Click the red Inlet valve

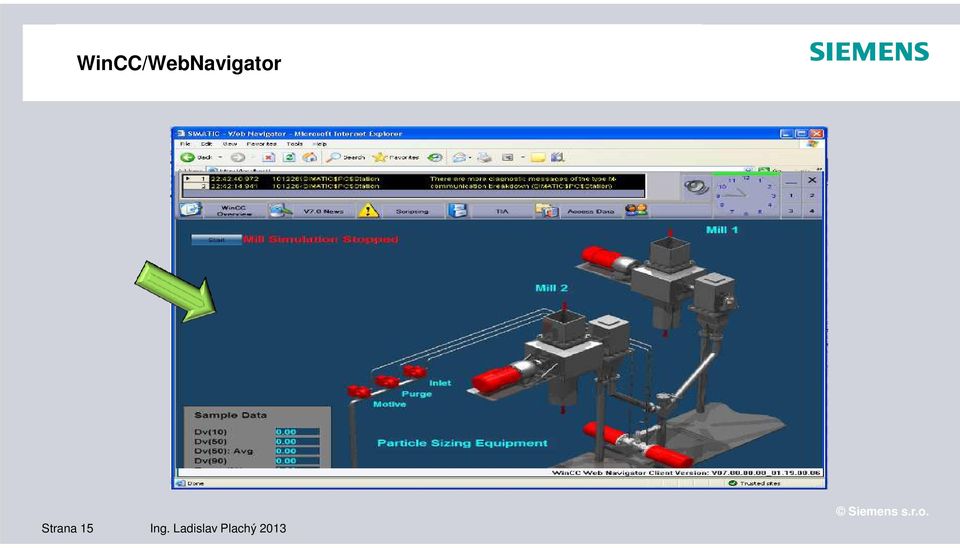click(414, 372)
